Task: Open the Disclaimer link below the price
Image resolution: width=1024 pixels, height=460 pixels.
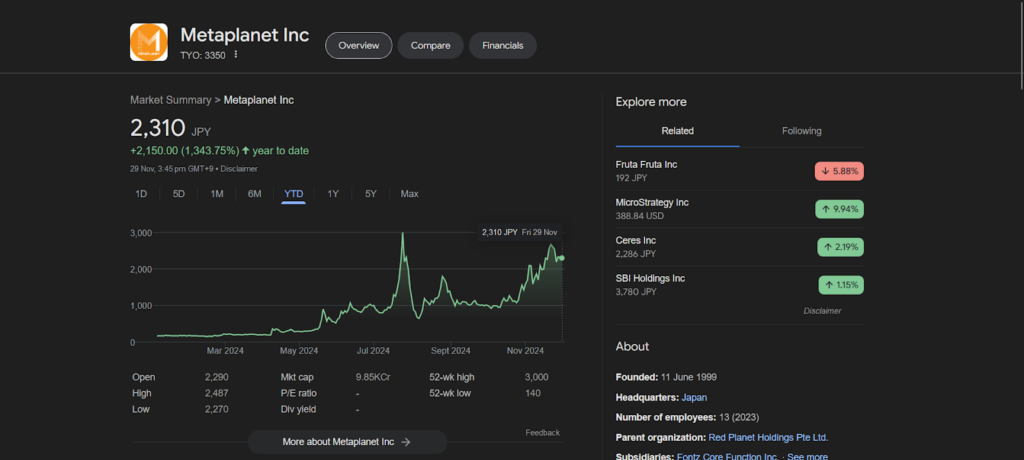Action: coord(239,169)
